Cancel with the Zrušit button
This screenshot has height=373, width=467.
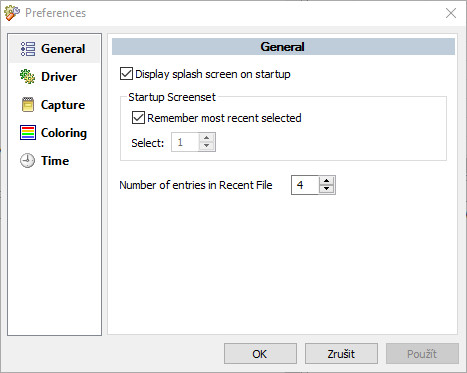click(x=341, y=354)
